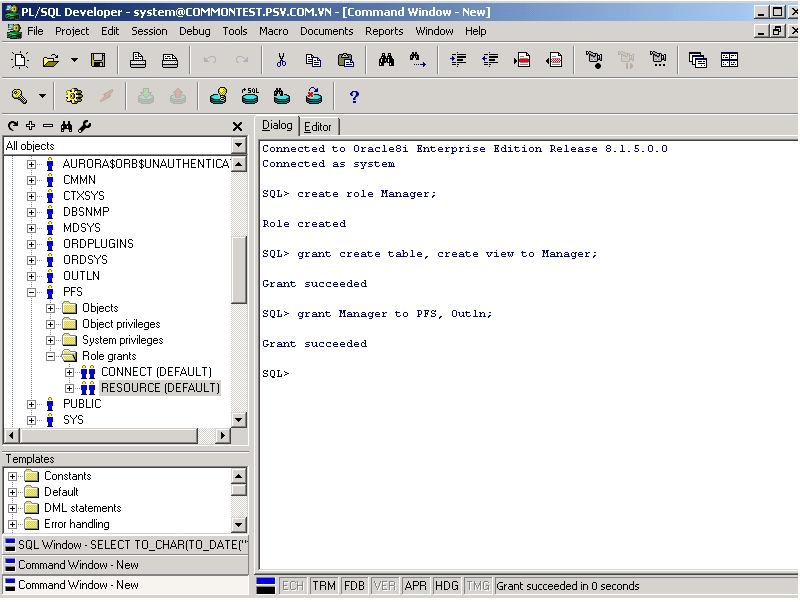Click the Cut scissors icon
The width and height of the screenshot is (800, 602).
pyautogui.click(x=281, y=60)
